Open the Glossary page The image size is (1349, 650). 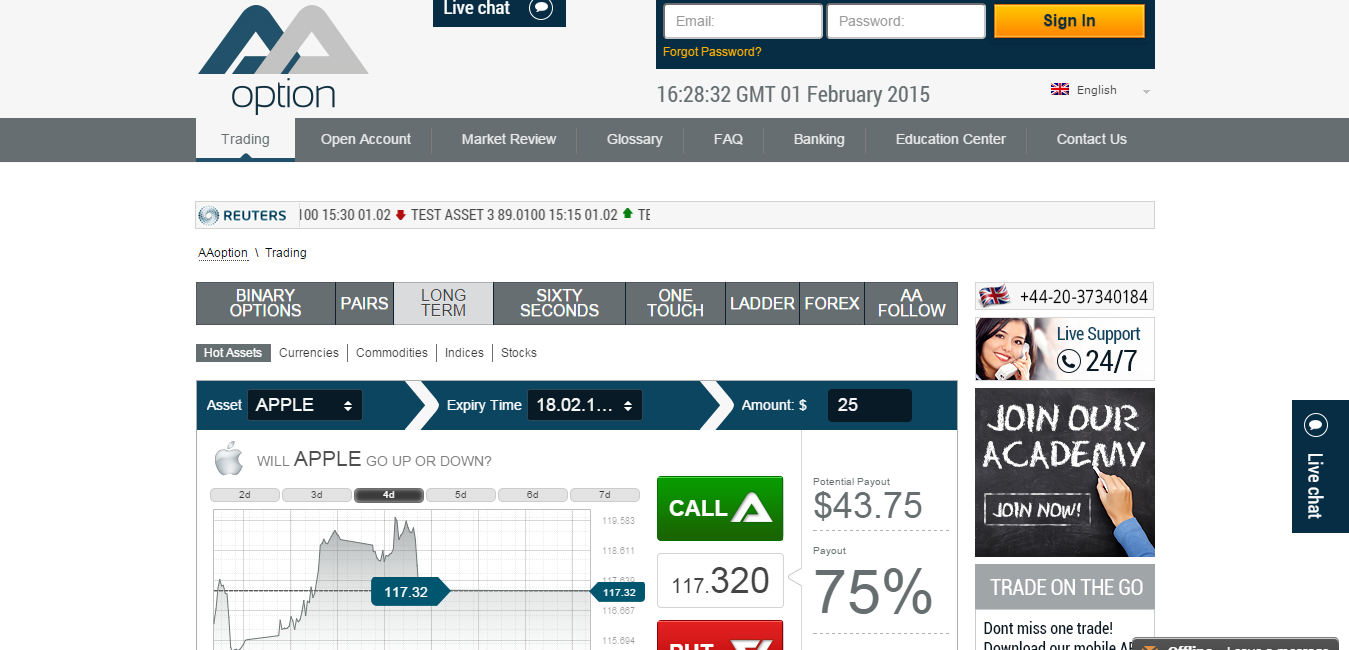[x=635, y=139]
